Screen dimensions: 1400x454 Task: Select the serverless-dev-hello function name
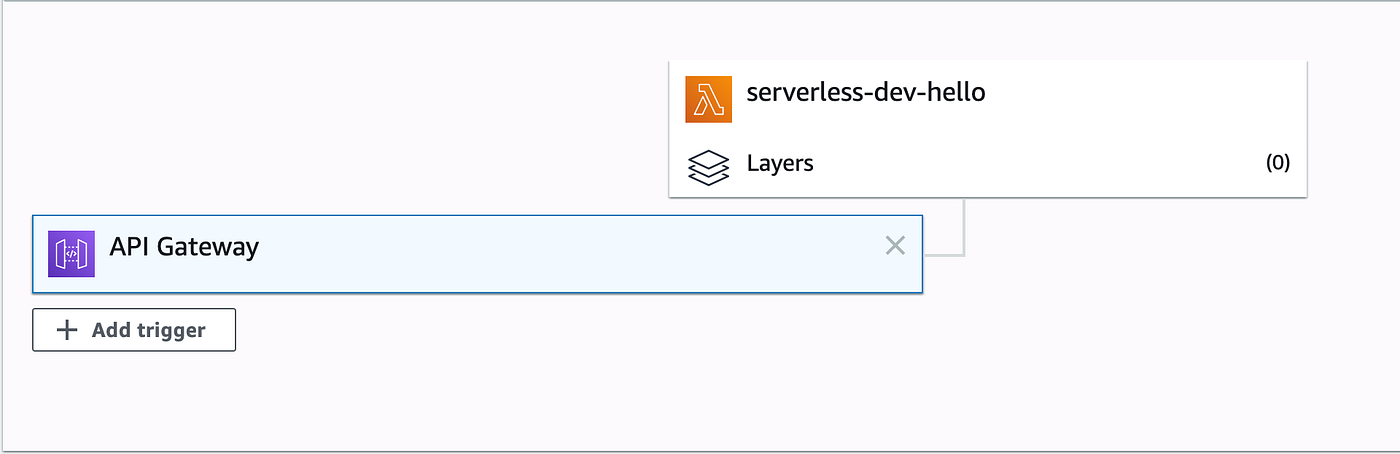coord(866,93)
